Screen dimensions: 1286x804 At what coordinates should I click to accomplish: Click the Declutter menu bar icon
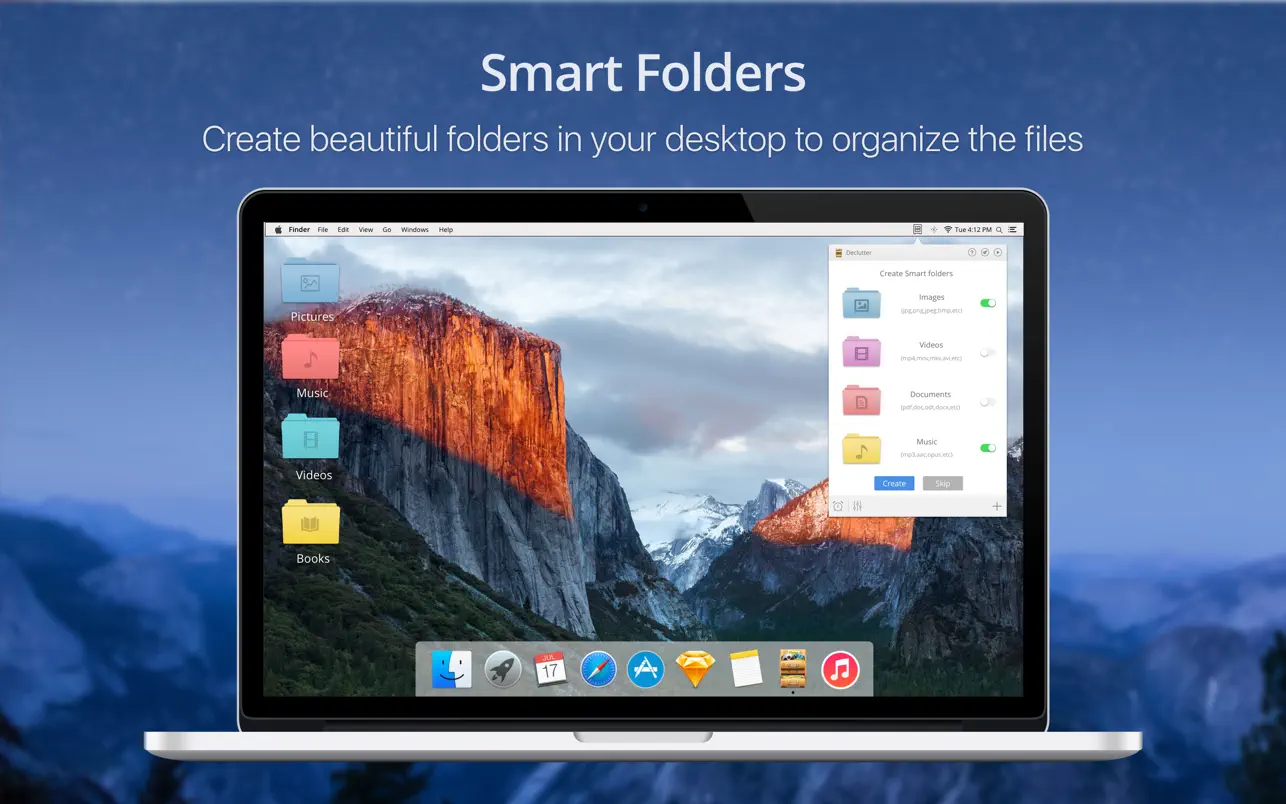point(917,230)
